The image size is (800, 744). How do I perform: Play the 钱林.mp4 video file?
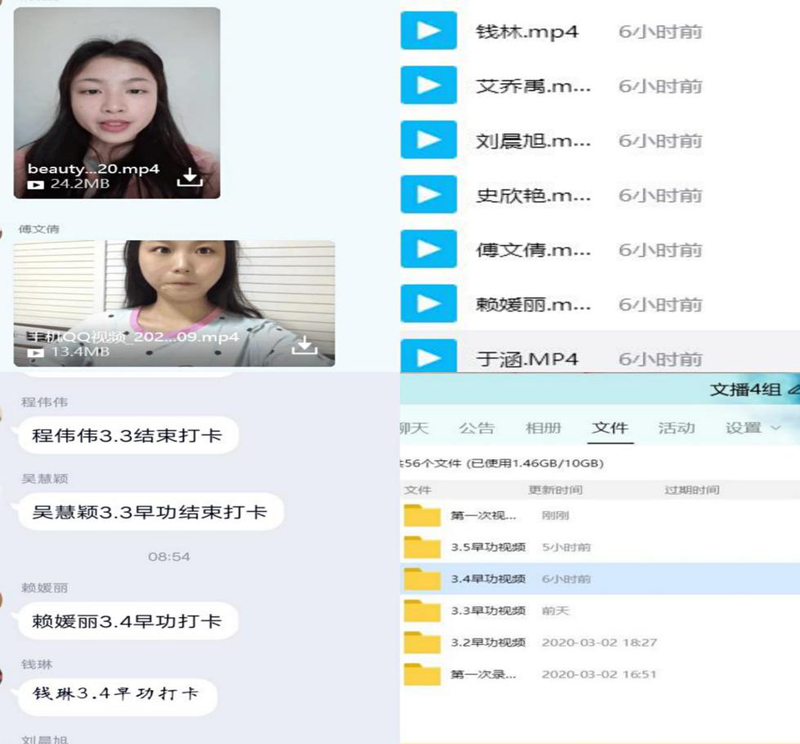tap(429, 31)
